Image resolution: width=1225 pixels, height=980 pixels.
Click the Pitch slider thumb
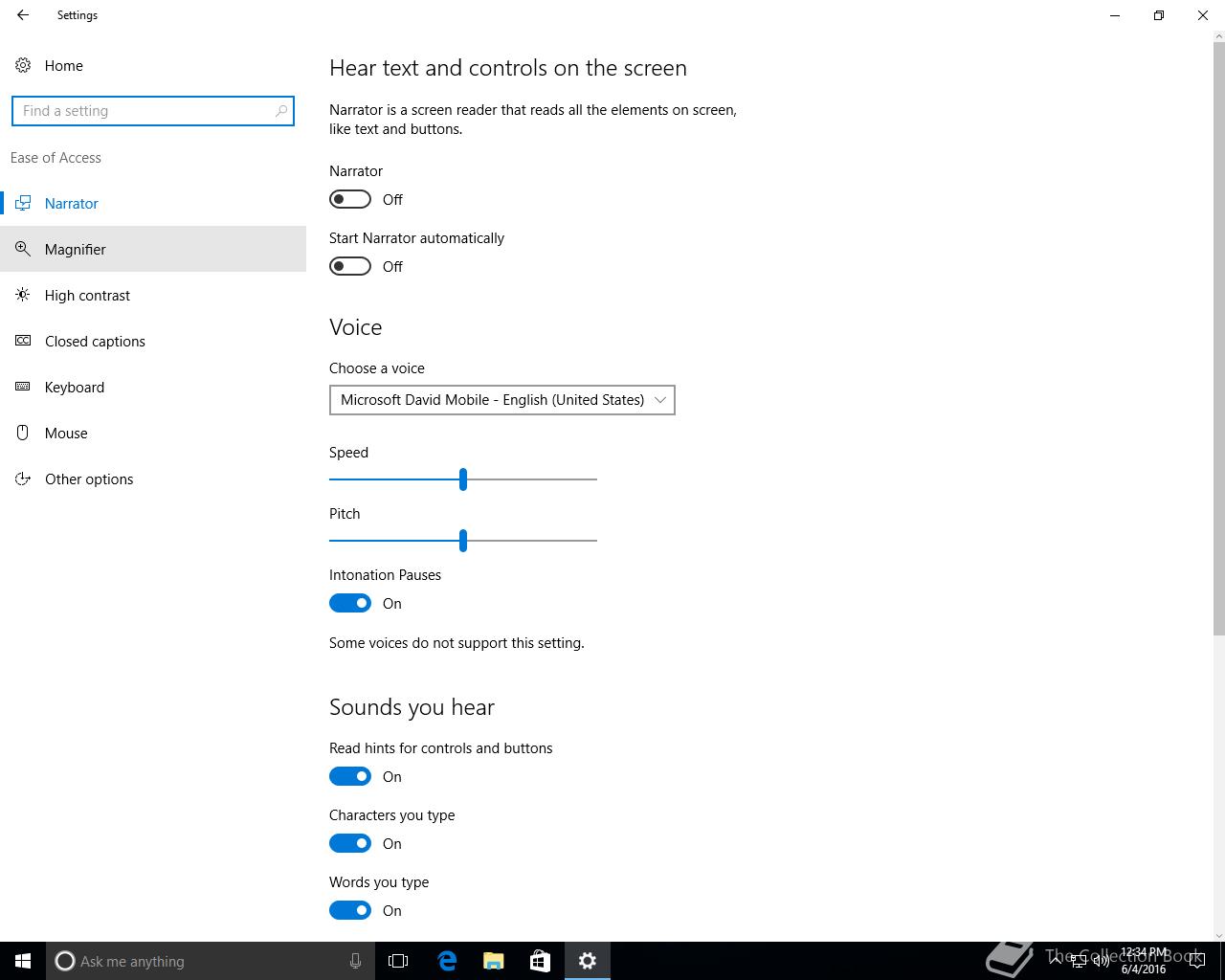pos(463,540)
